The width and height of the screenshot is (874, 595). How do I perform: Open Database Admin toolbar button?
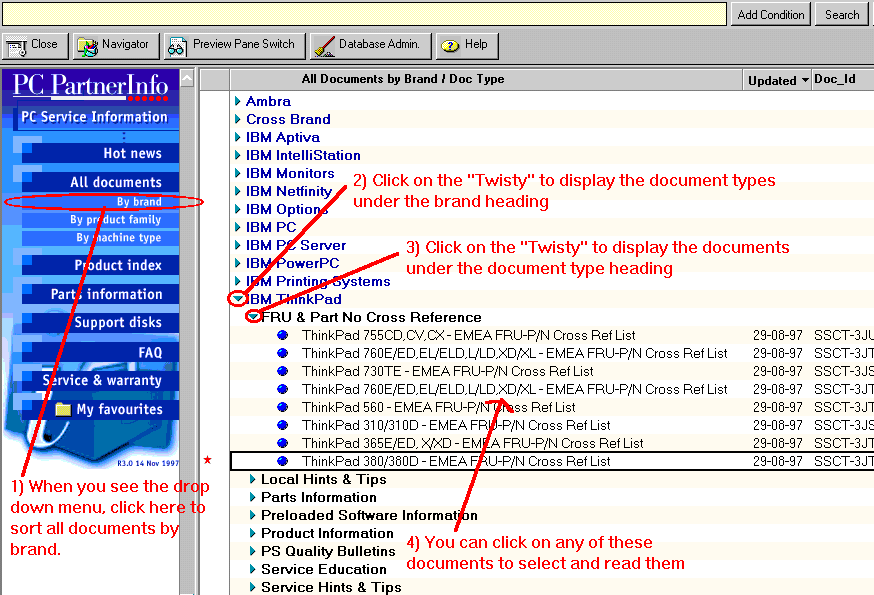[x=371, y=45]
